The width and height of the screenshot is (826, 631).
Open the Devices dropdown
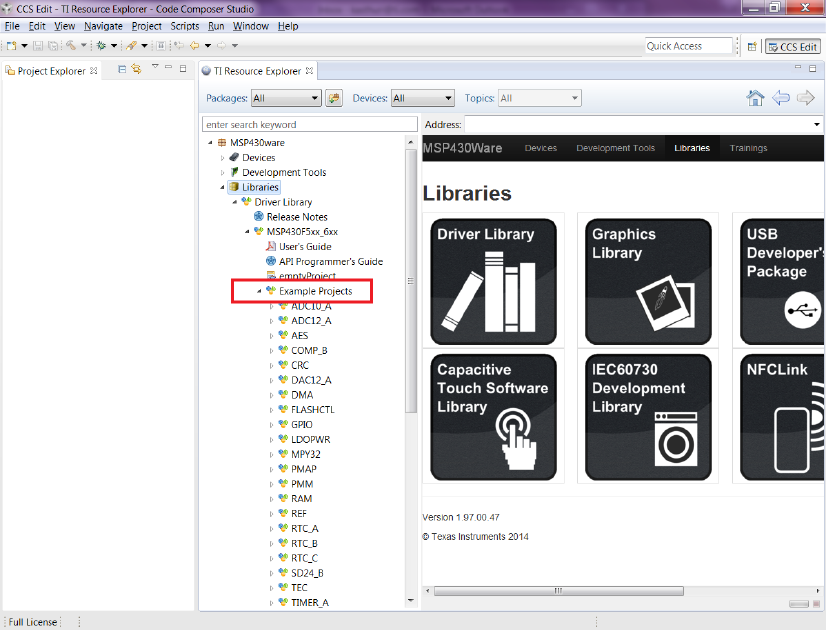point(423,98)
